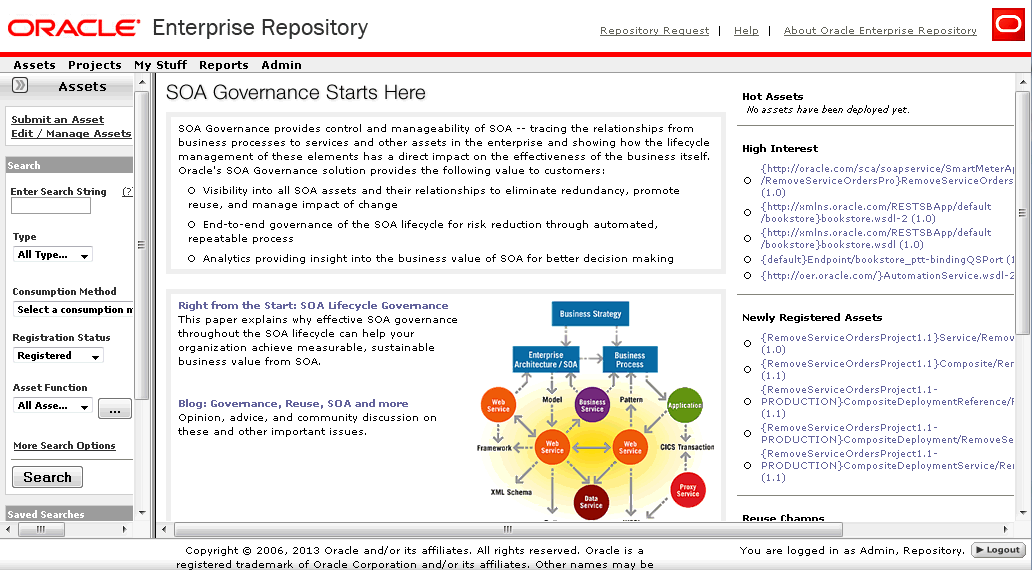Open the My Stuff menu
The width and height of the screenshot is (1032, 570).
[x=160, y=65]
